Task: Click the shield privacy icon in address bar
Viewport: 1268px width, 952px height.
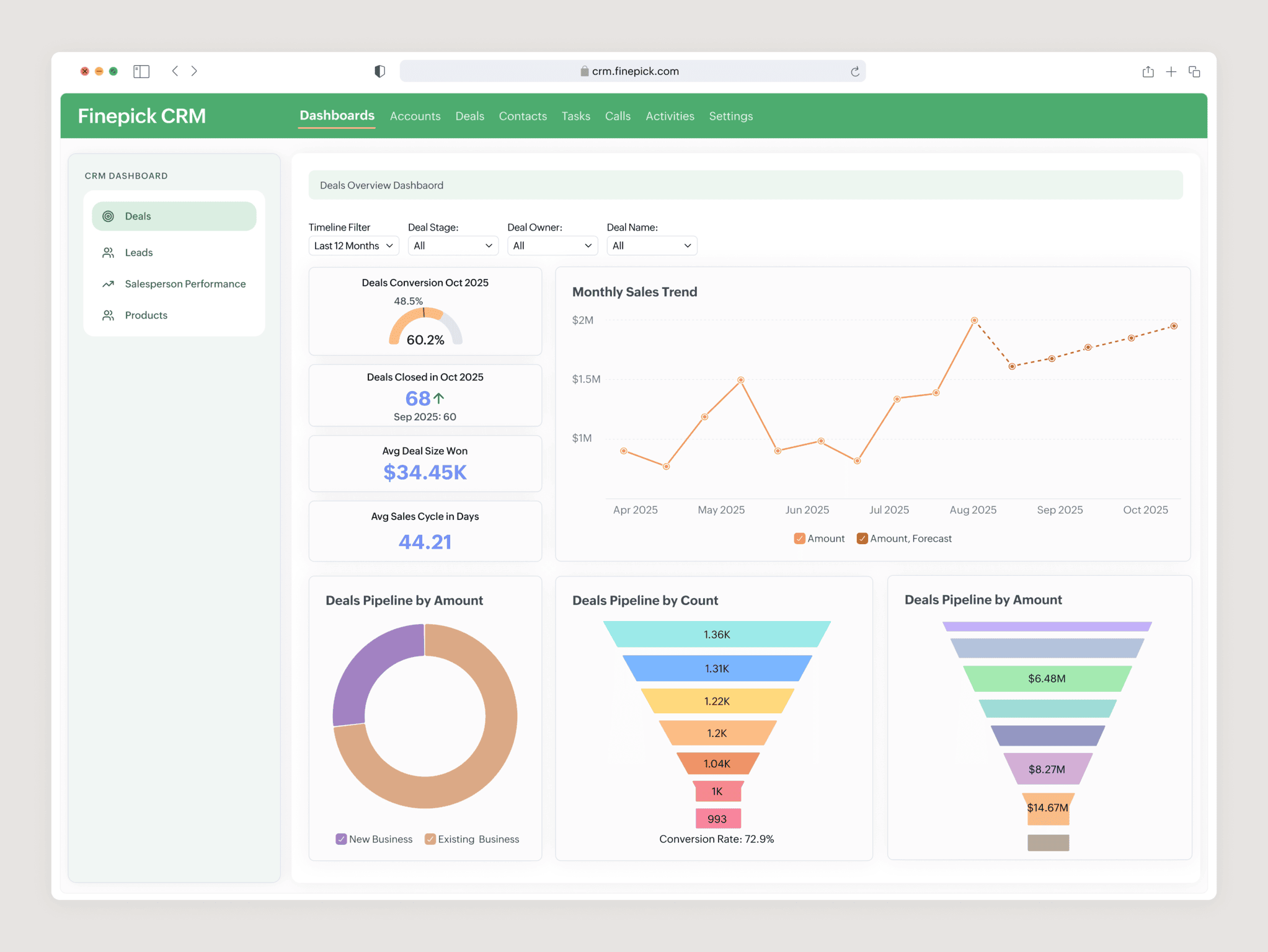Action: 380,71
